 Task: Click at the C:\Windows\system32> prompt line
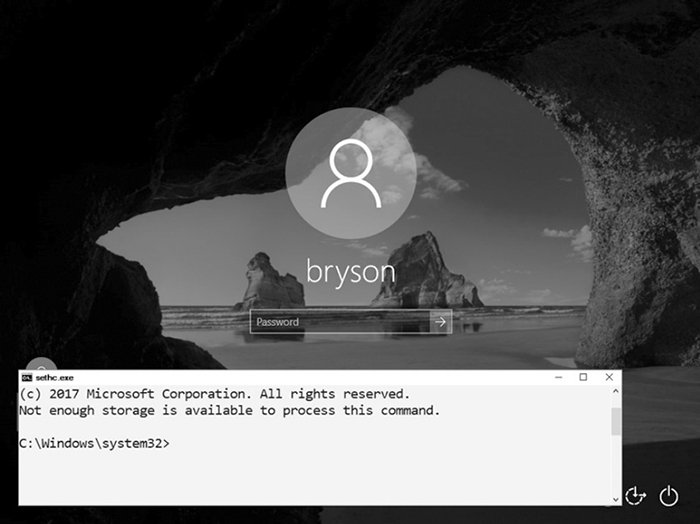point(94,443)
